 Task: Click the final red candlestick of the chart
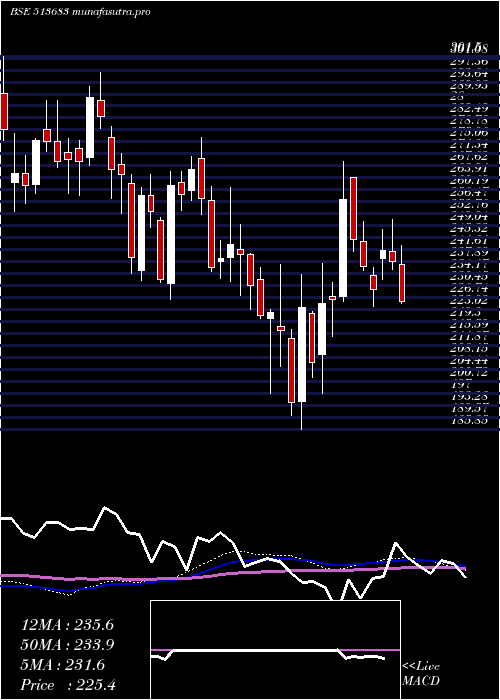coord(402,283)
